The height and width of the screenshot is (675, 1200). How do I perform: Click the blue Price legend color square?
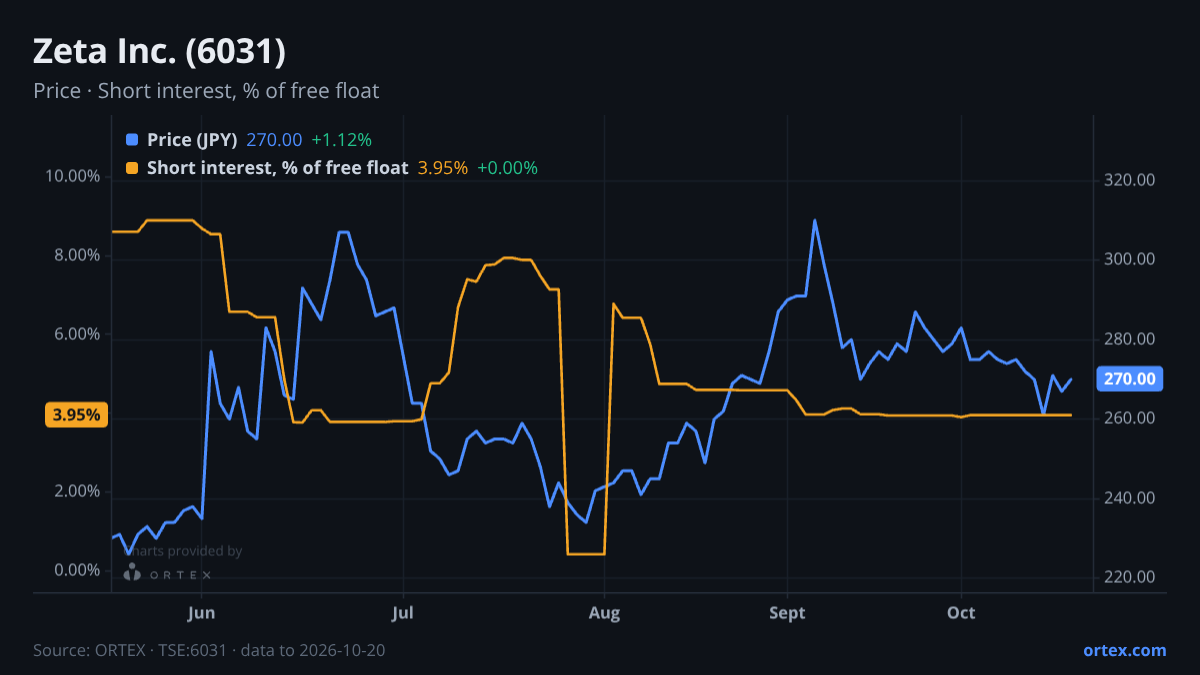[133, 140]
